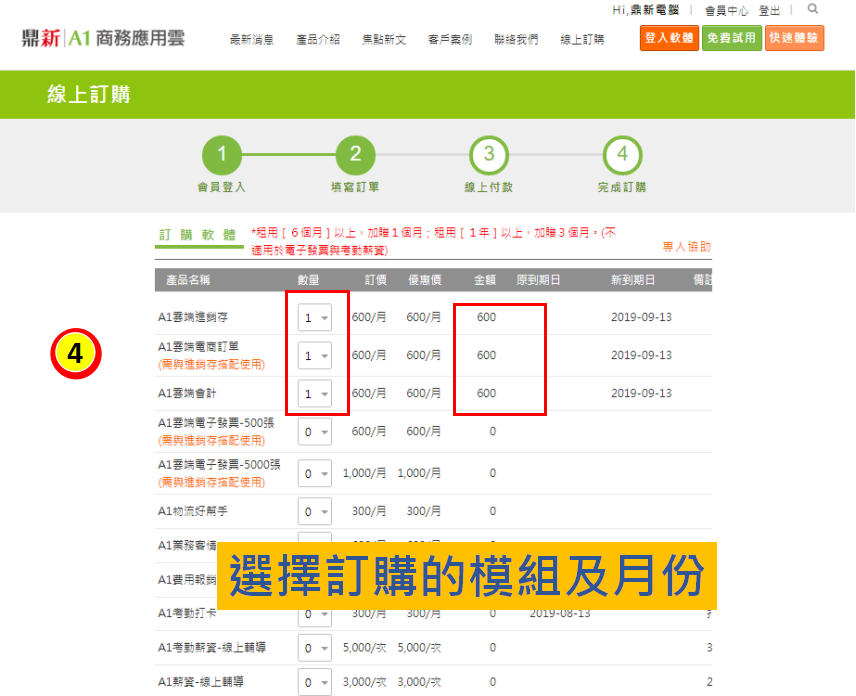The width and height of the screenshot is (856, 696).
Task: Open quantity dropdown for A1雲端電商訂單
Action: [315, 355]
